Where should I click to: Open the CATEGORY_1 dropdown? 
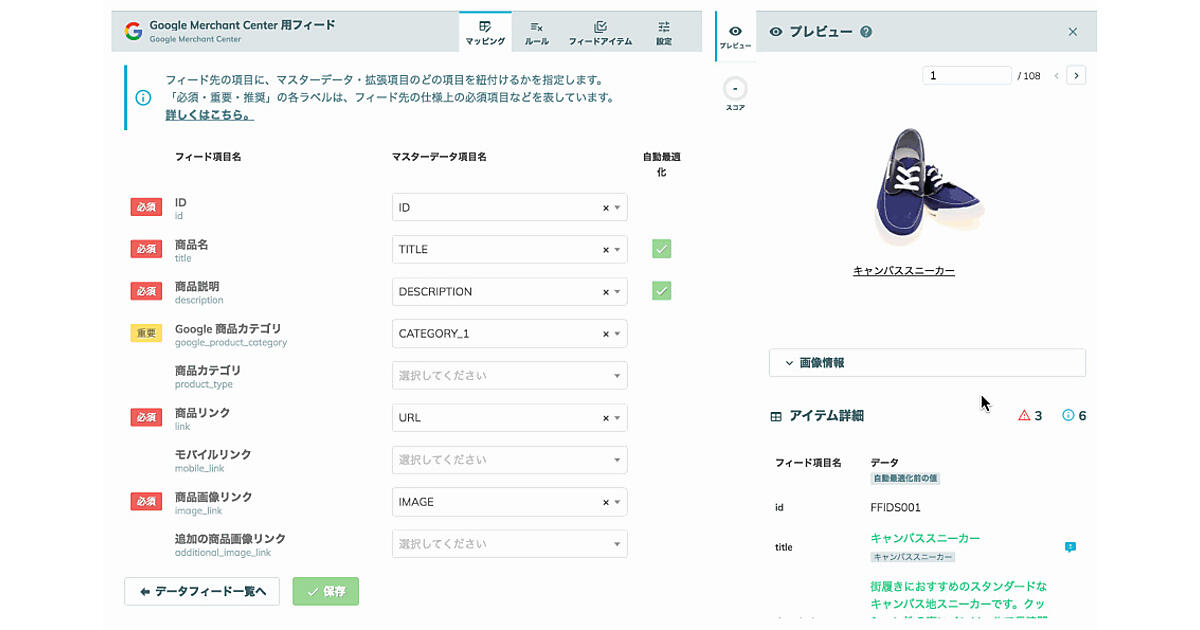tap(510, 333)
